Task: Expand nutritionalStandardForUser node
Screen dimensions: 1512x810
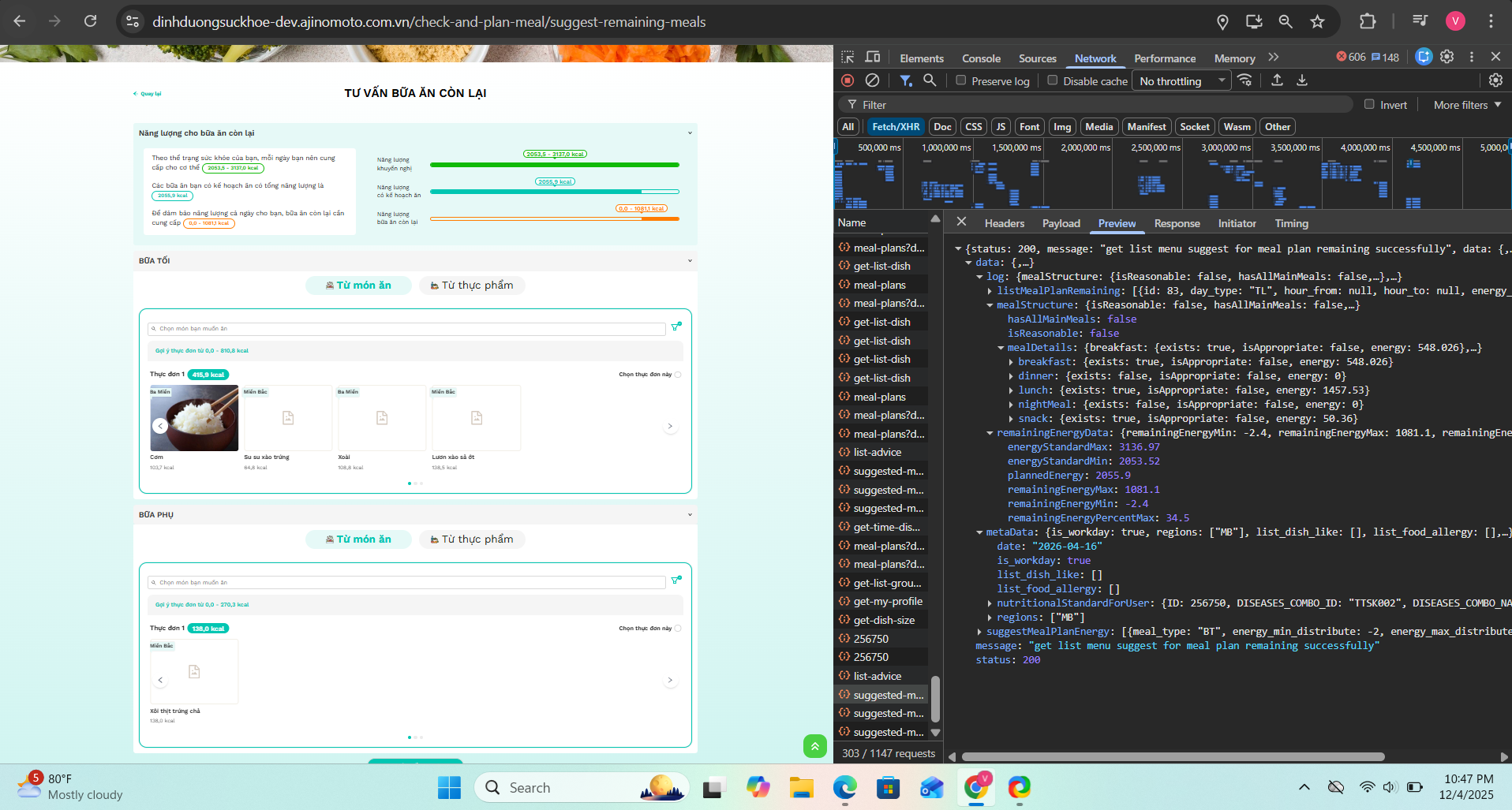Action: click(x=990, y=603)
